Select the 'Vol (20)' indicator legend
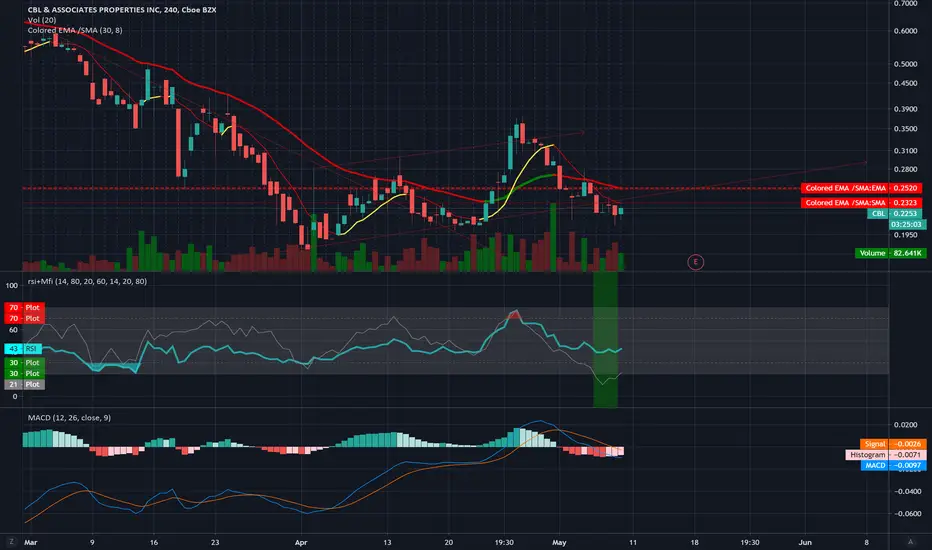This screenshot has height=550, width=932. 42,20
